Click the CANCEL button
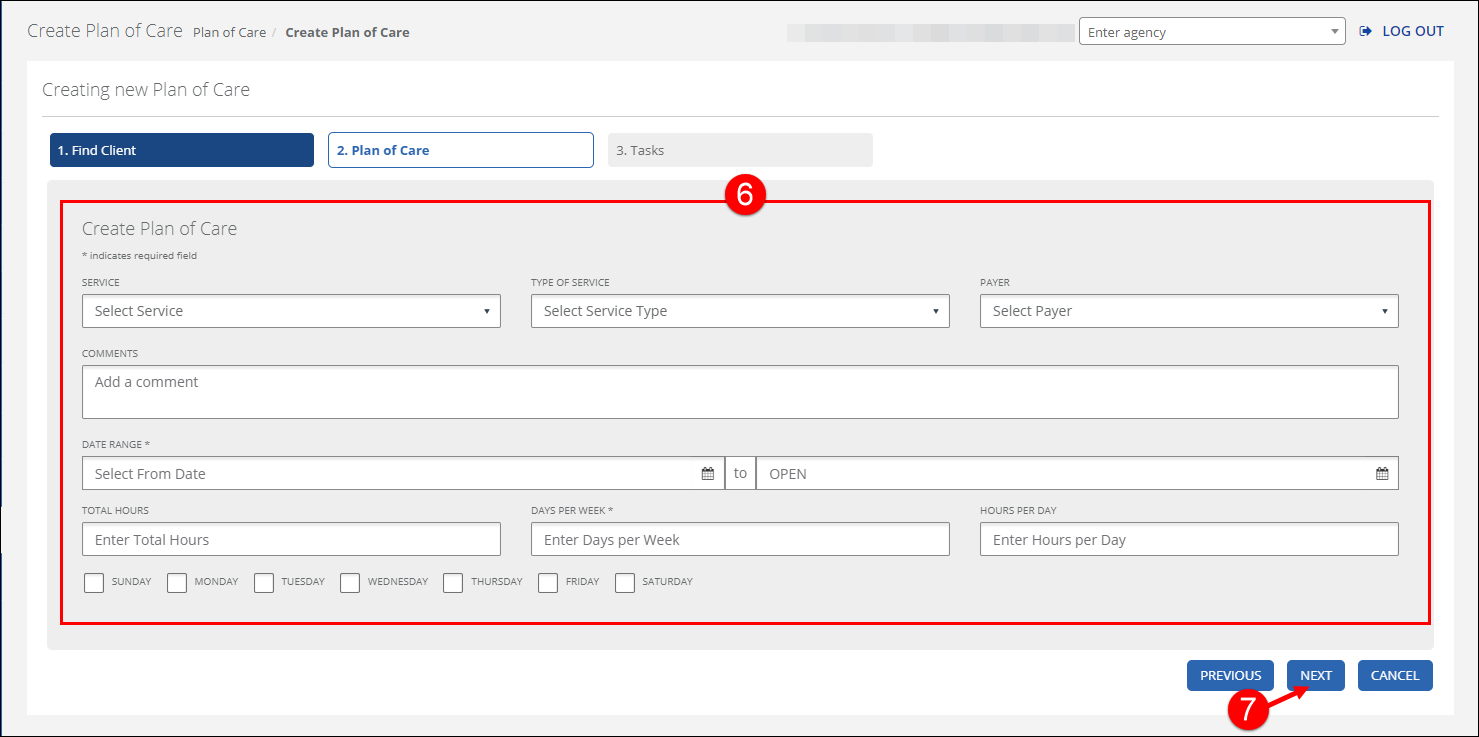1479x737 pixels. tap(1395, 676)
